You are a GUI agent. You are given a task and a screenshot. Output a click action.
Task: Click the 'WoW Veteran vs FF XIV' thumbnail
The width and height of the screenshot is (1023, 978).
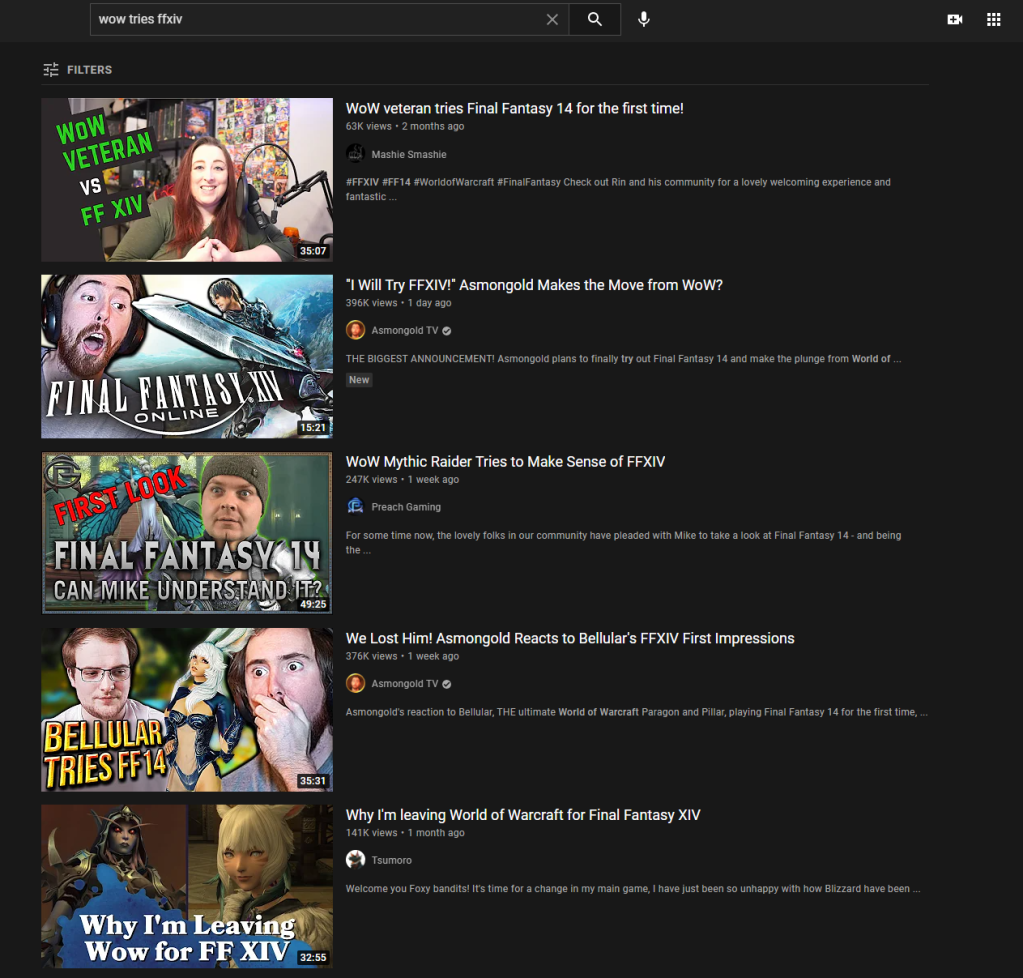[186, 179]
